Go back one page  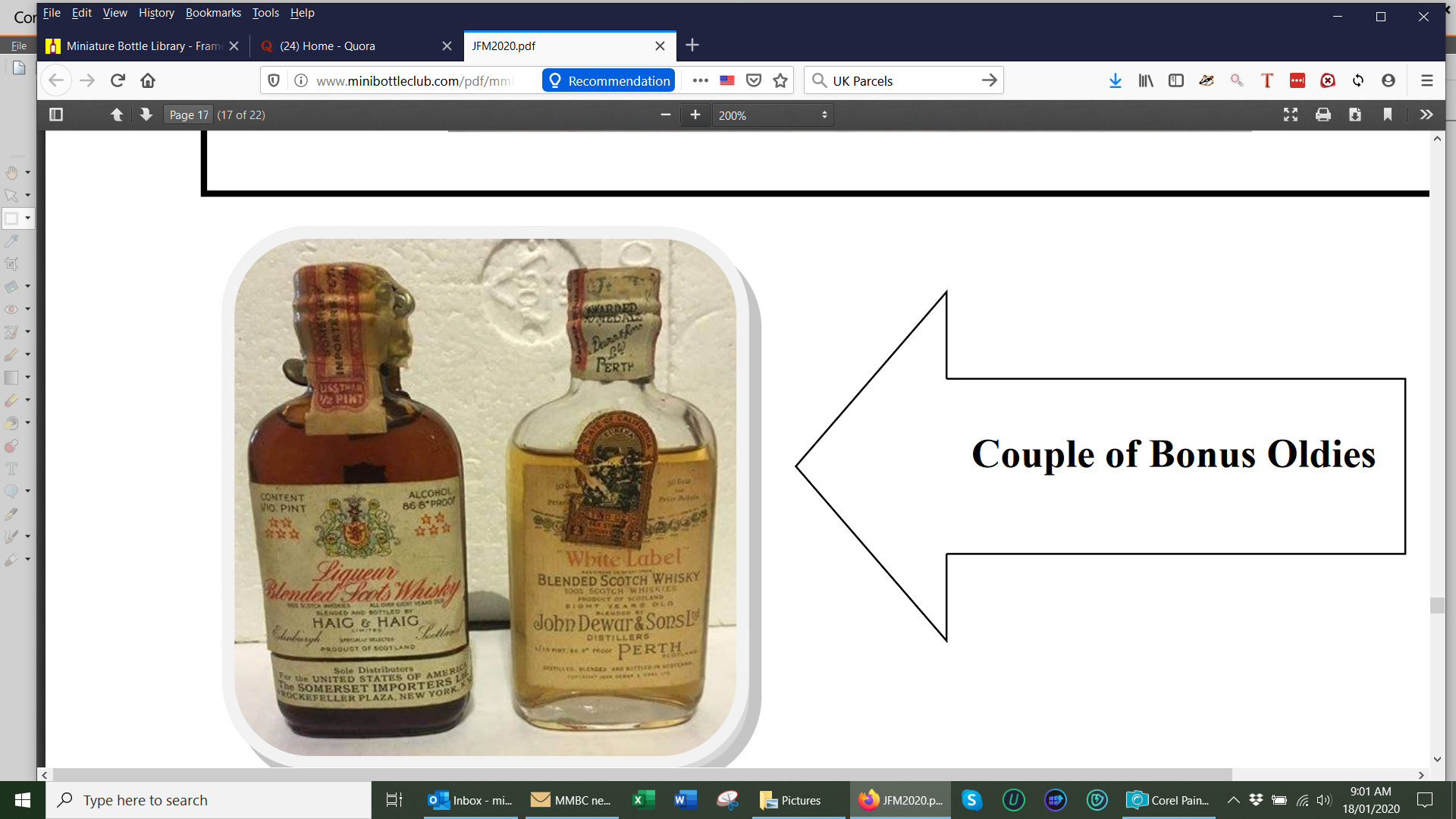coord(56,80)
